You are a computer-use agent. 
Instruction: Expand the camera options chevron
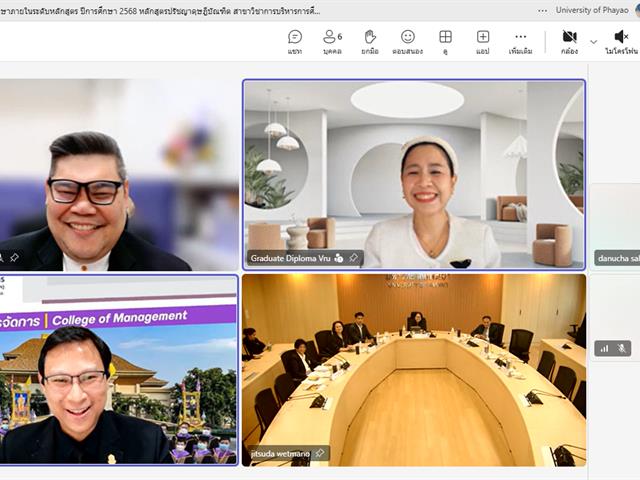click(x=593, y=42)
